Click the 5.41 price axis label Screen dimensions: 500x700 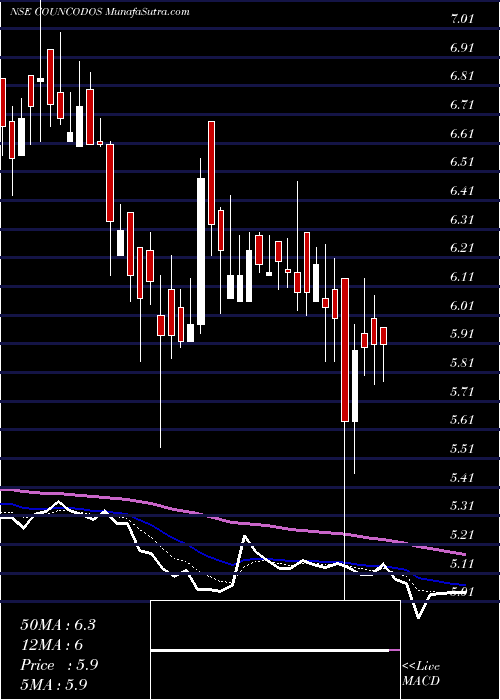pos(462,477)
